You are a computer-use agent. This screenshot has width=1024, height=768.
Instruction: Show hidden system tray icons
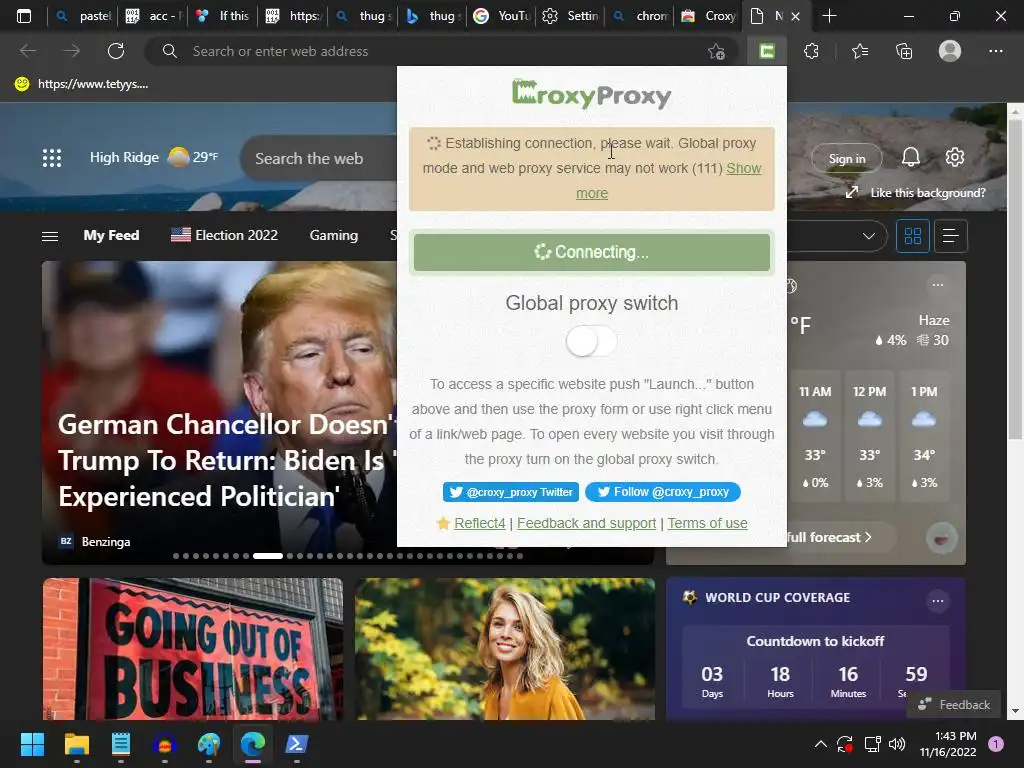(x=821, y=744)
